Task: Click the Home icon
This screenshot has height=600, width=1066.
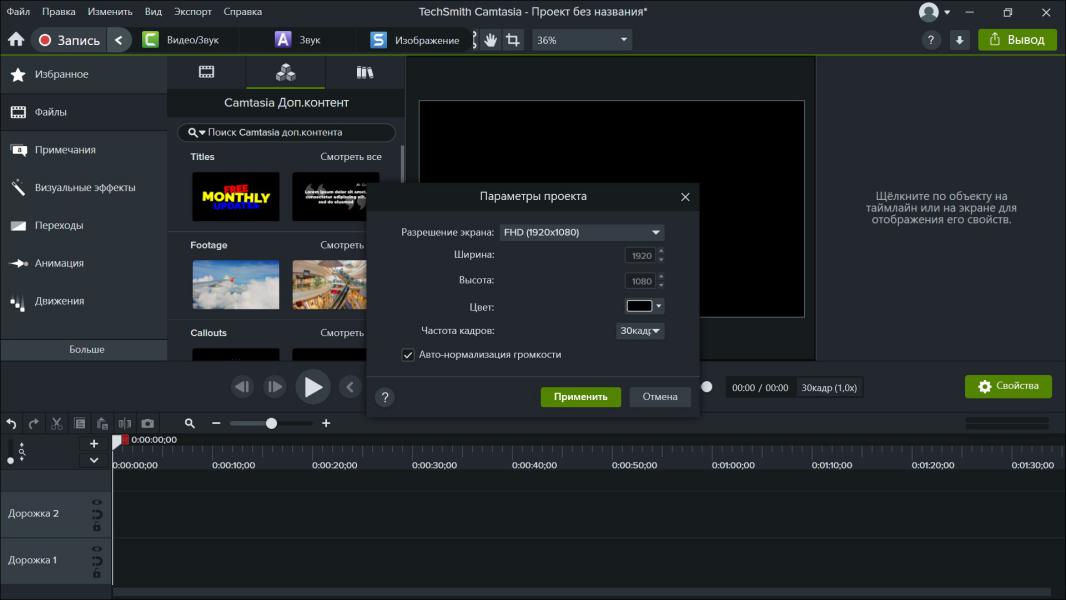Action: tap(16, 40)
